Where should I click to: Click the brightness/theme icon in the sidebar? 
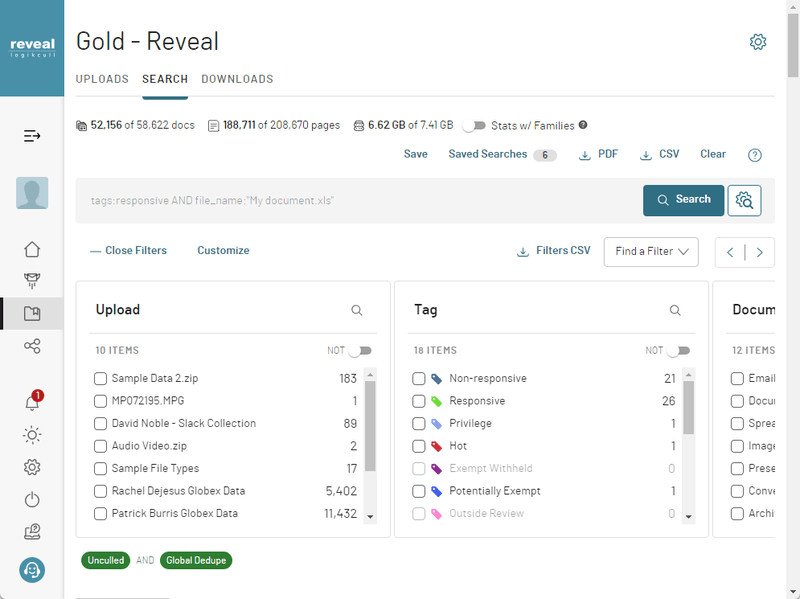[31, 434]
